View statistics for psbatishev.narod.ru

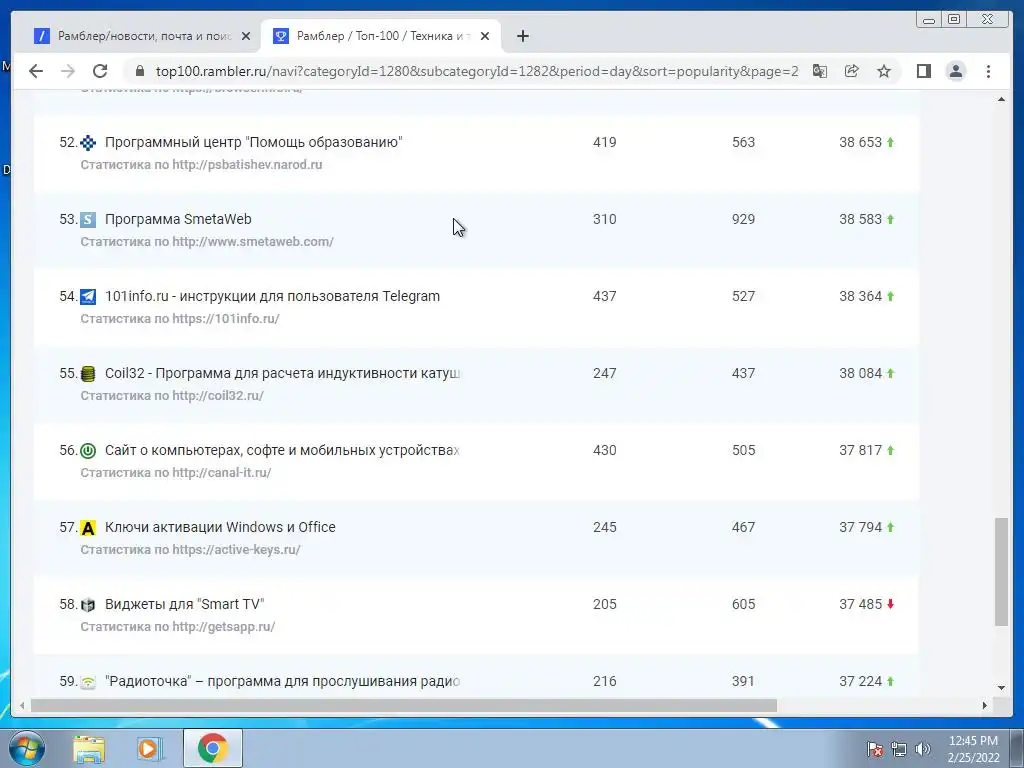201,165
